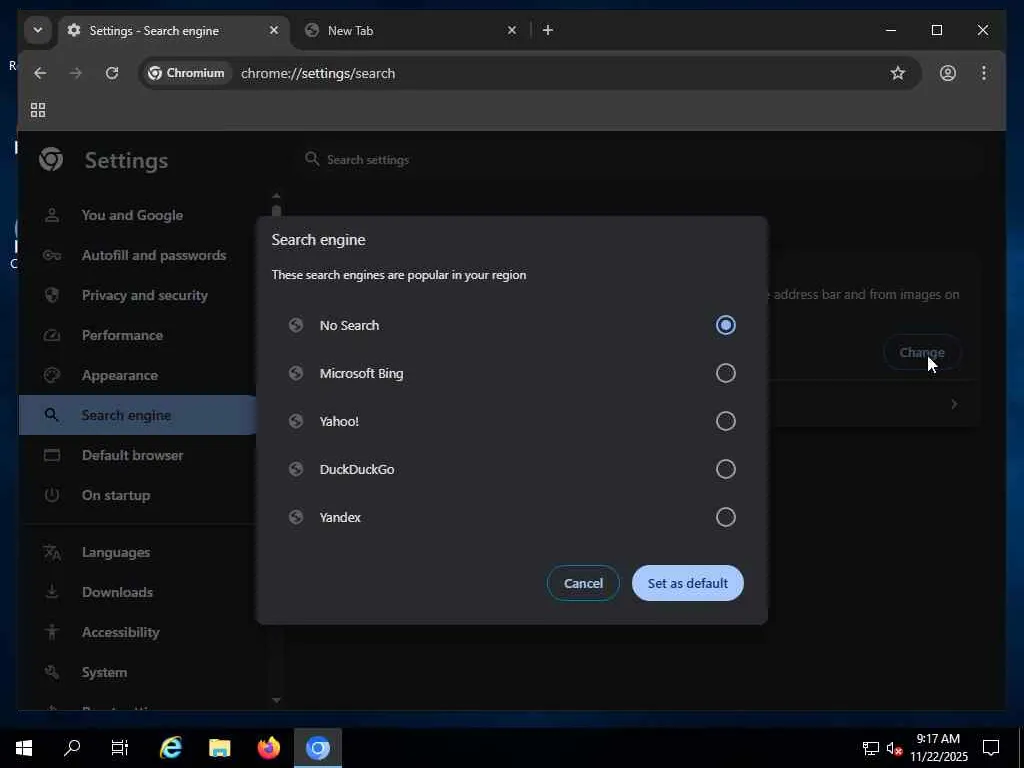1024x768 pixels.
Task: Select the No Search radio button
Action: [725, 325]
